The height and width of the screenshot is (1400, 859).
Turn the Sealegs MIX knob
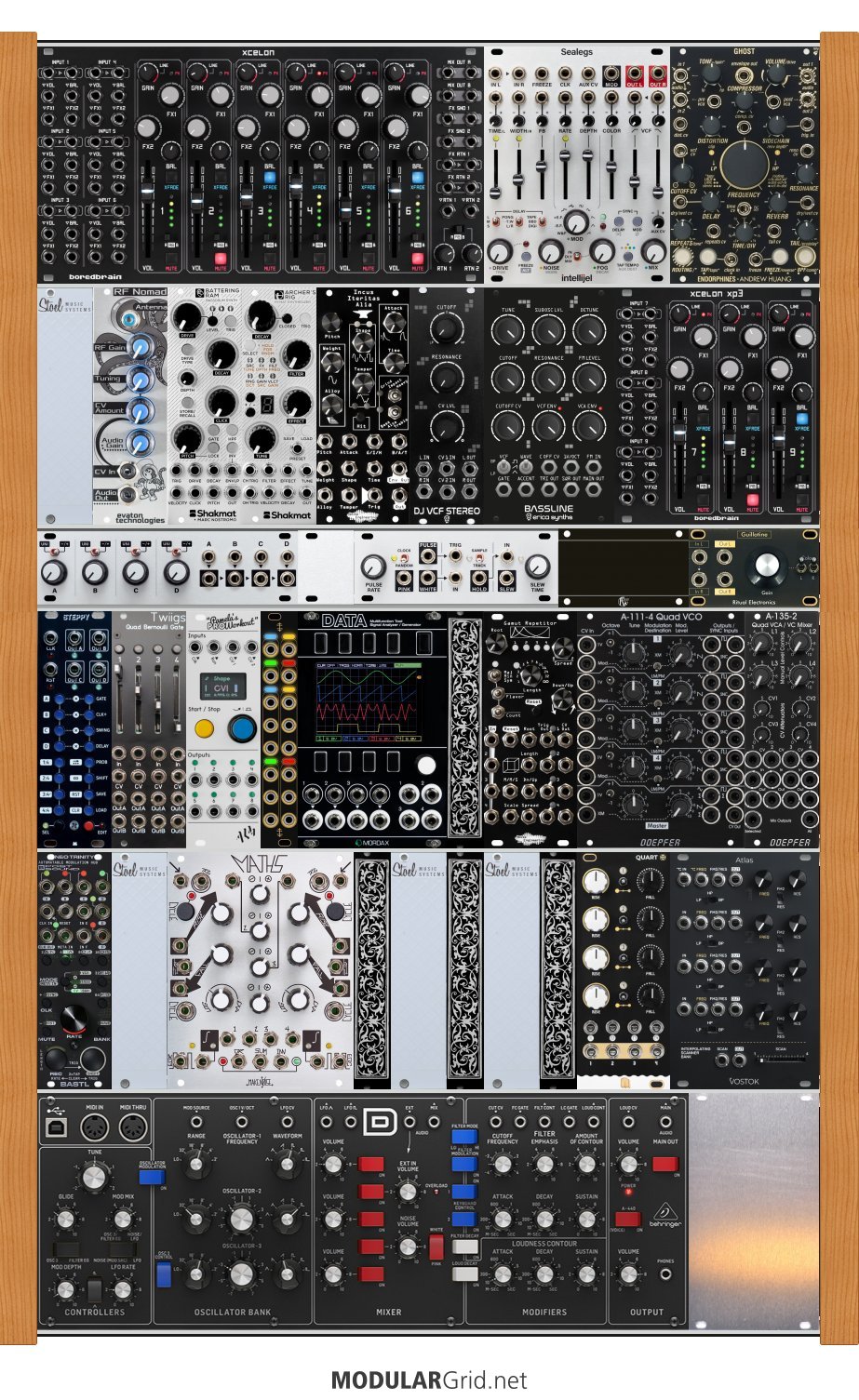click(x=653, y=251)
